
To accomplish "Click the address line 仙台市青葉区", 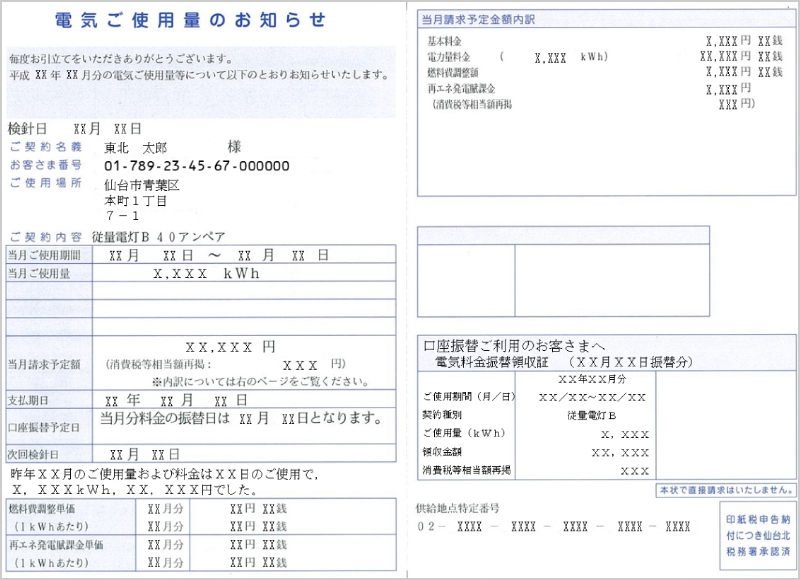I will 142,185.
